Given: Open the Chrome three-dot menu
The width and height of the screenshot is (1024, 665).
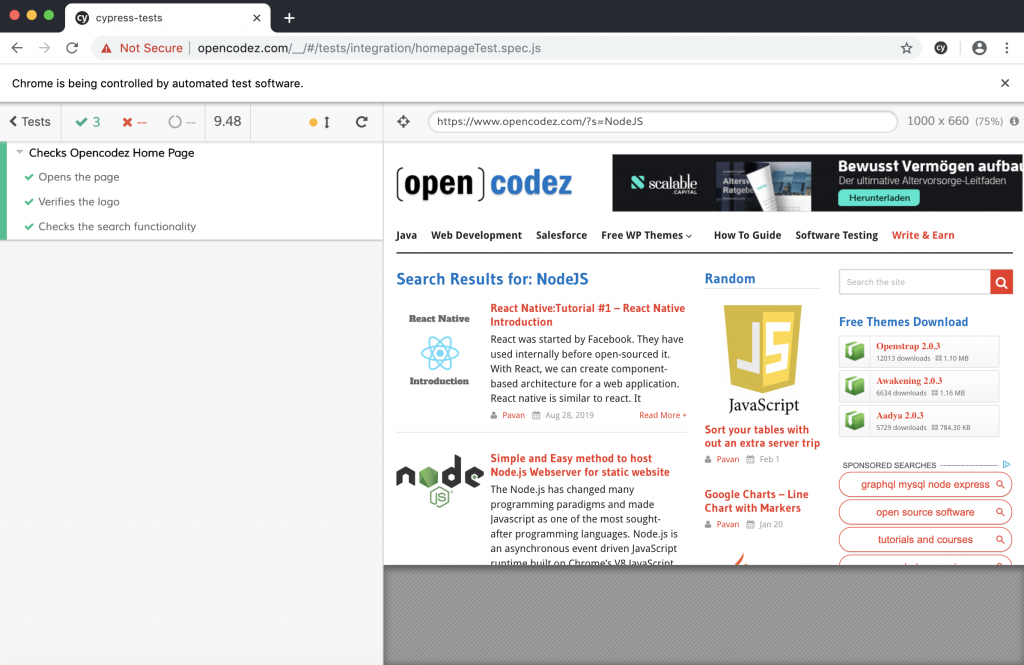Looking at the screenshot, I should (1006, 48).
